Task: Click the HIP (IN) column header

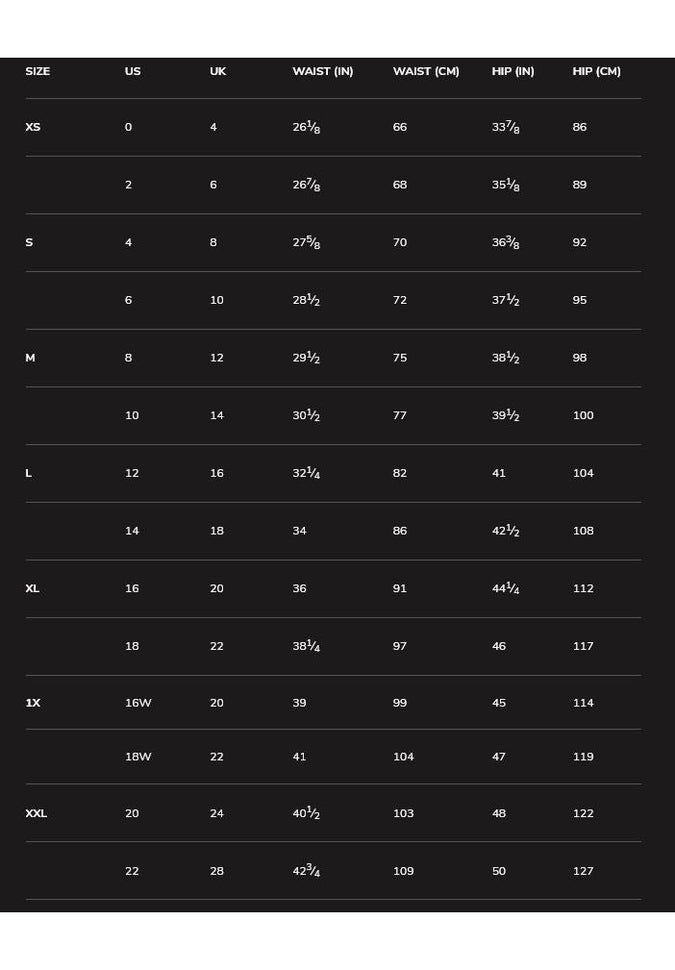Action: click(x=512, y=72)
